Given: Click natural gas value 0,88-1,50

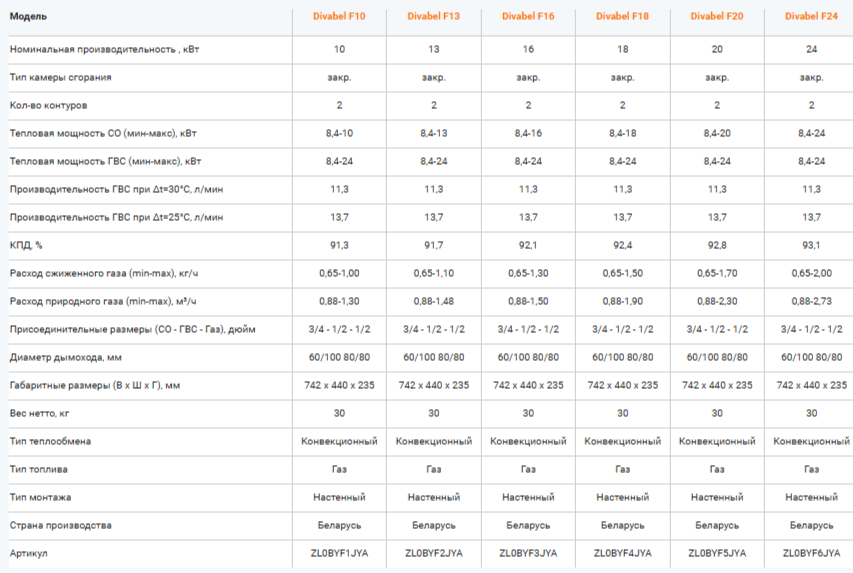Looking at the screenshot, I should (528, 301).
